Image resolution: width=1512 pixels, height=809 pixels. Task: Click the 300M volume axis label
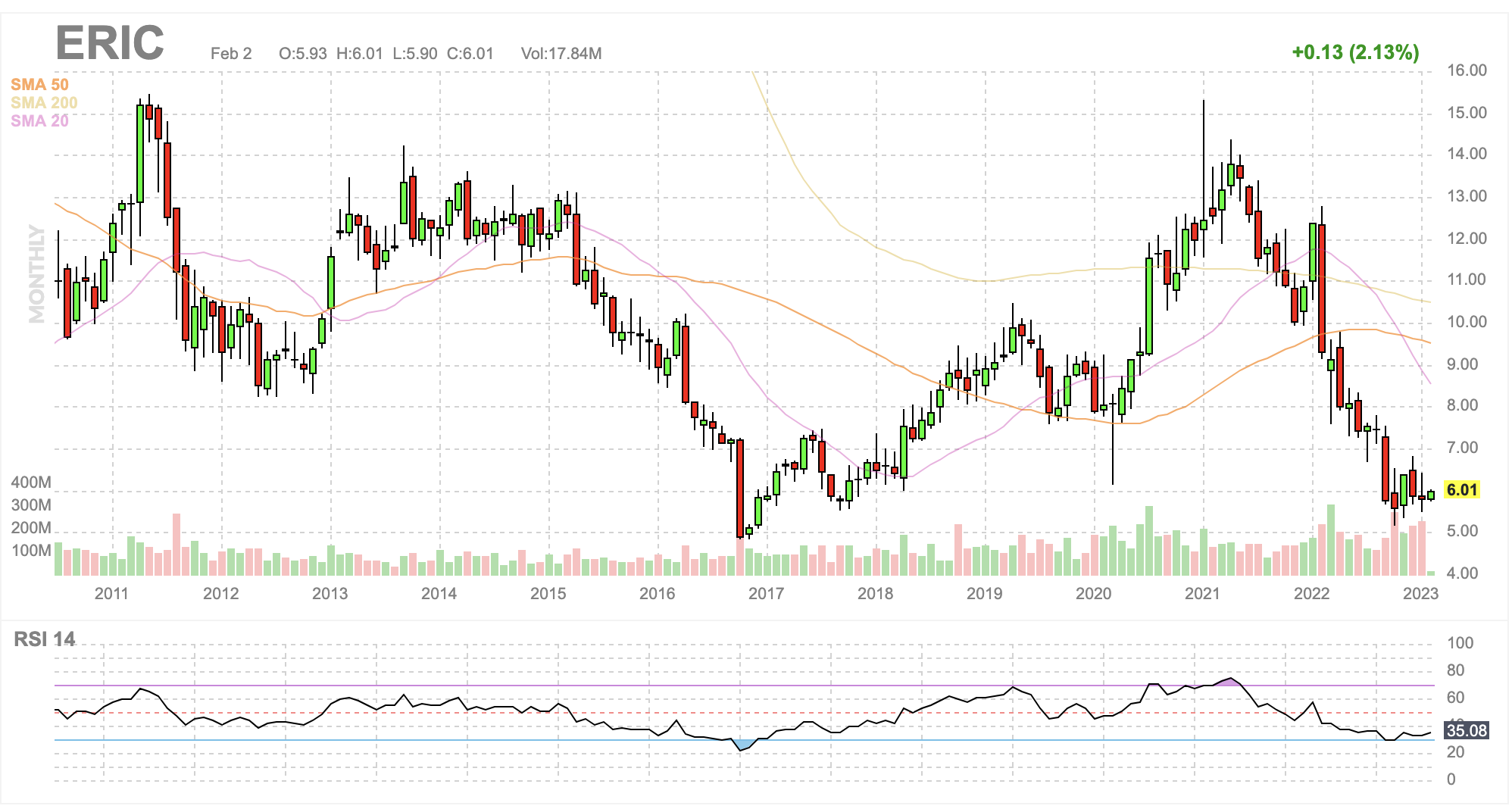click(31, 505)
